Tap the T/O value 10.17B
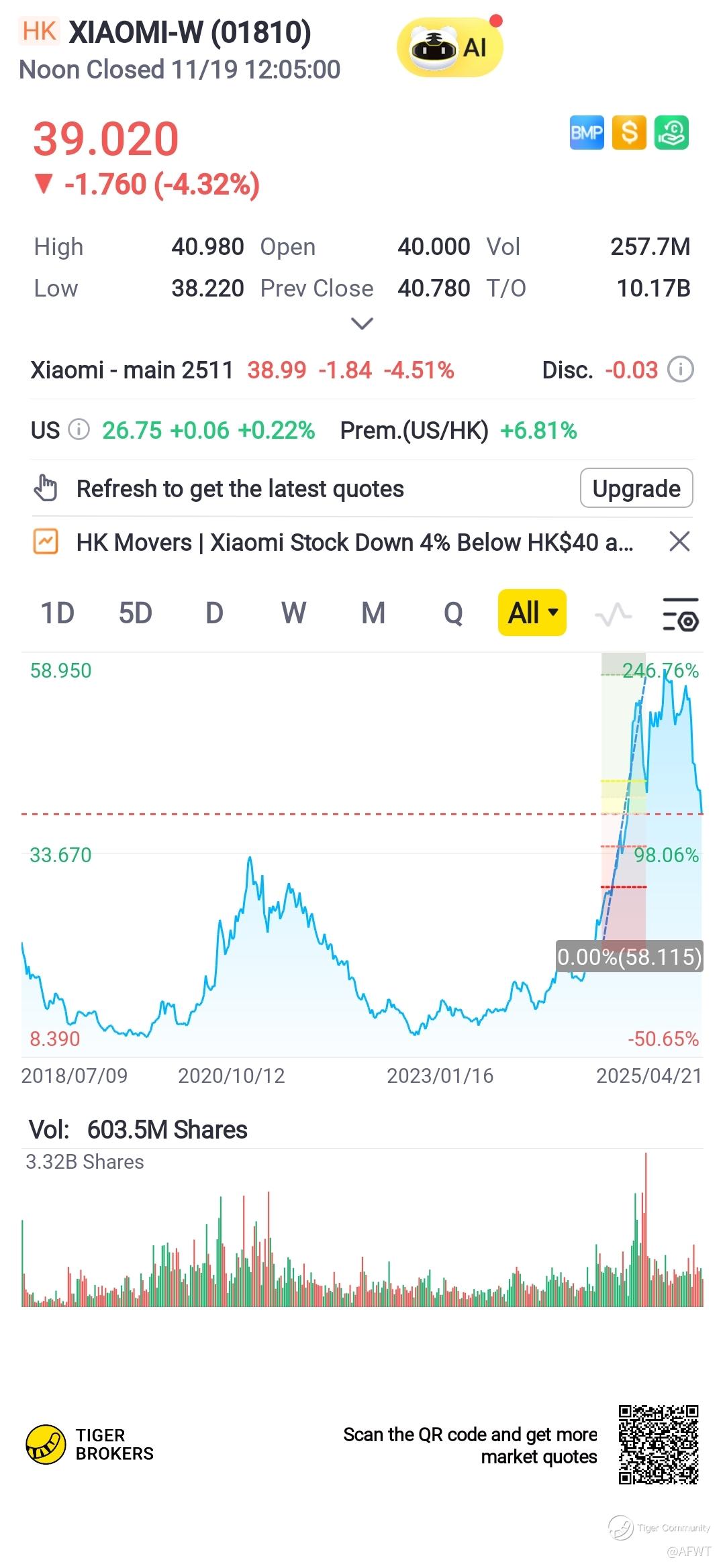This screenshot has height=1568, width=725. coord(654,288)
